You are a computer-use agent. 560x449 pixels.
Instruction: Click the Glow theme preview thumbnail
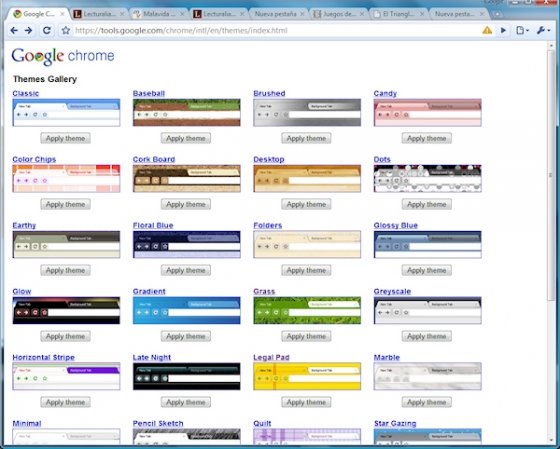(66, 310)
